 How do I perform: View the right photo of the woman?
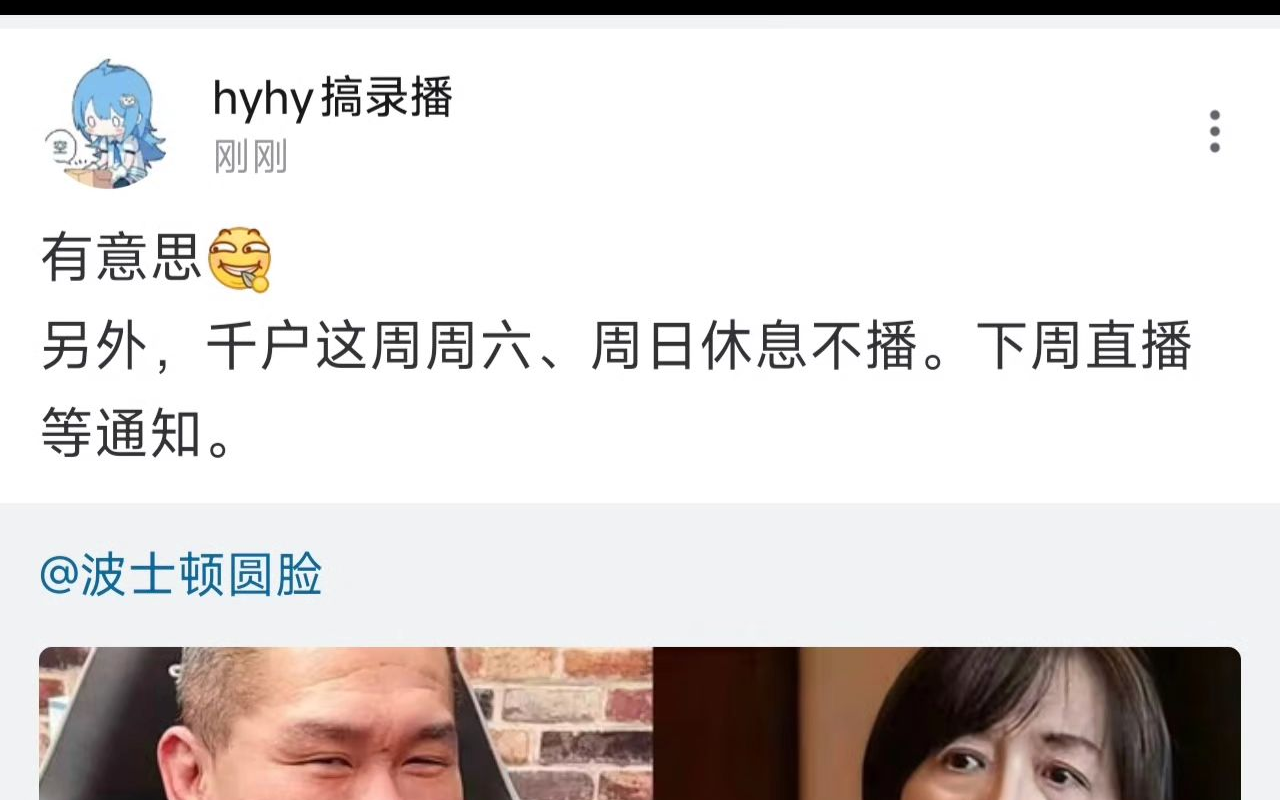946,724
